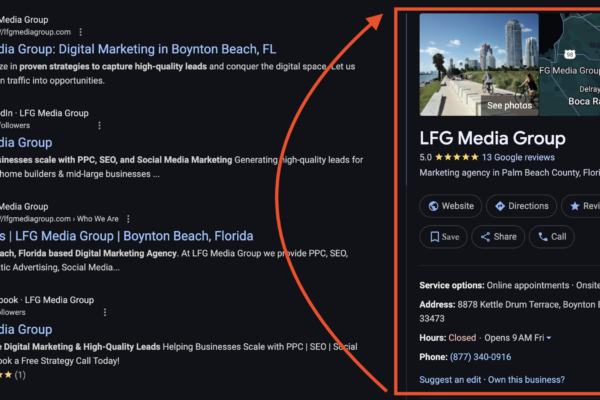The height and width of the screenshot is (400, 600).
Task: Click the Website button in business panel
Action: pyautogui.click(x=449, y=206)
